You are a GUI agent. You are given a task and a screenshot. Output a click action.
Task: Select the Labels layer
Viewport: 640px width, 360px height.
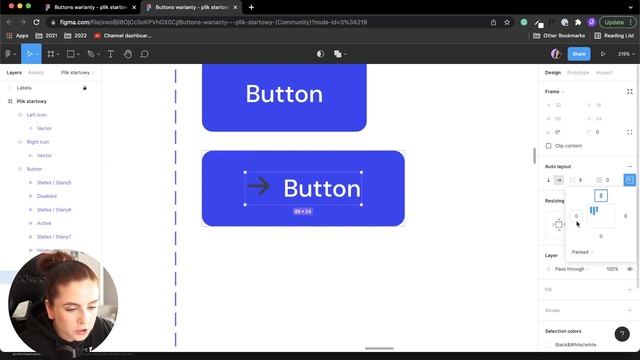(24, 88)
